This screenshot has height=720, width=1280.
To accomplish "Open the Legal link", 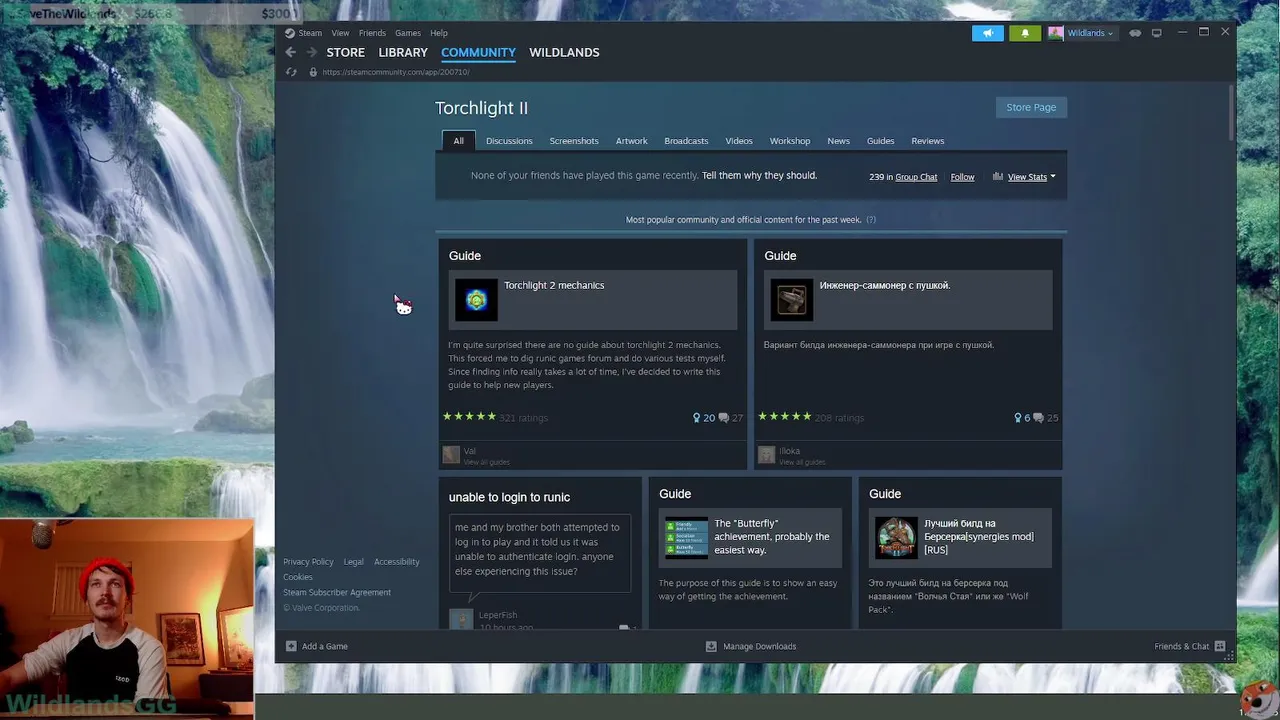I will [x=354, y=562].
